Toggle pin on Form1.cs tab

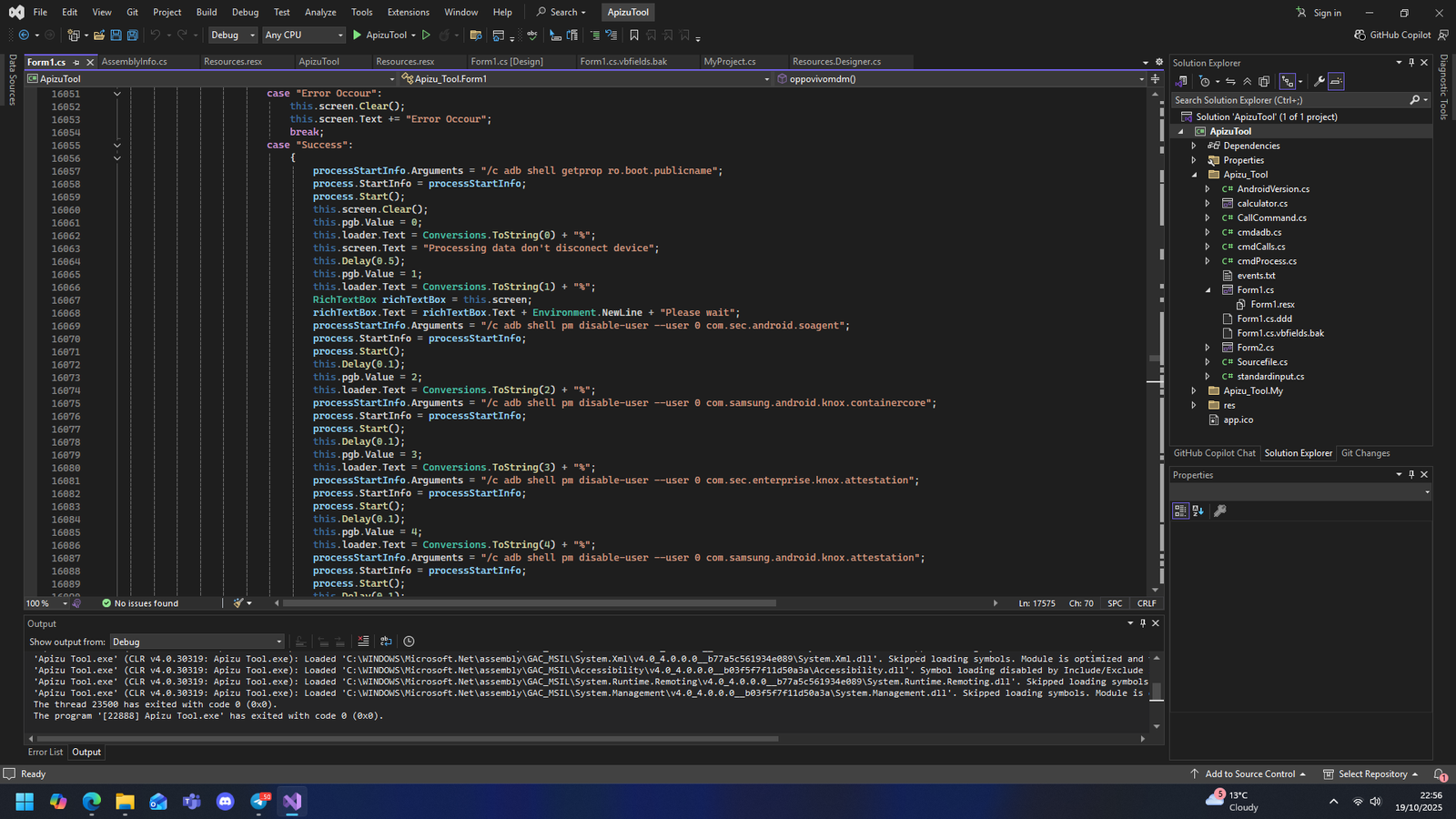coord(76,62)
